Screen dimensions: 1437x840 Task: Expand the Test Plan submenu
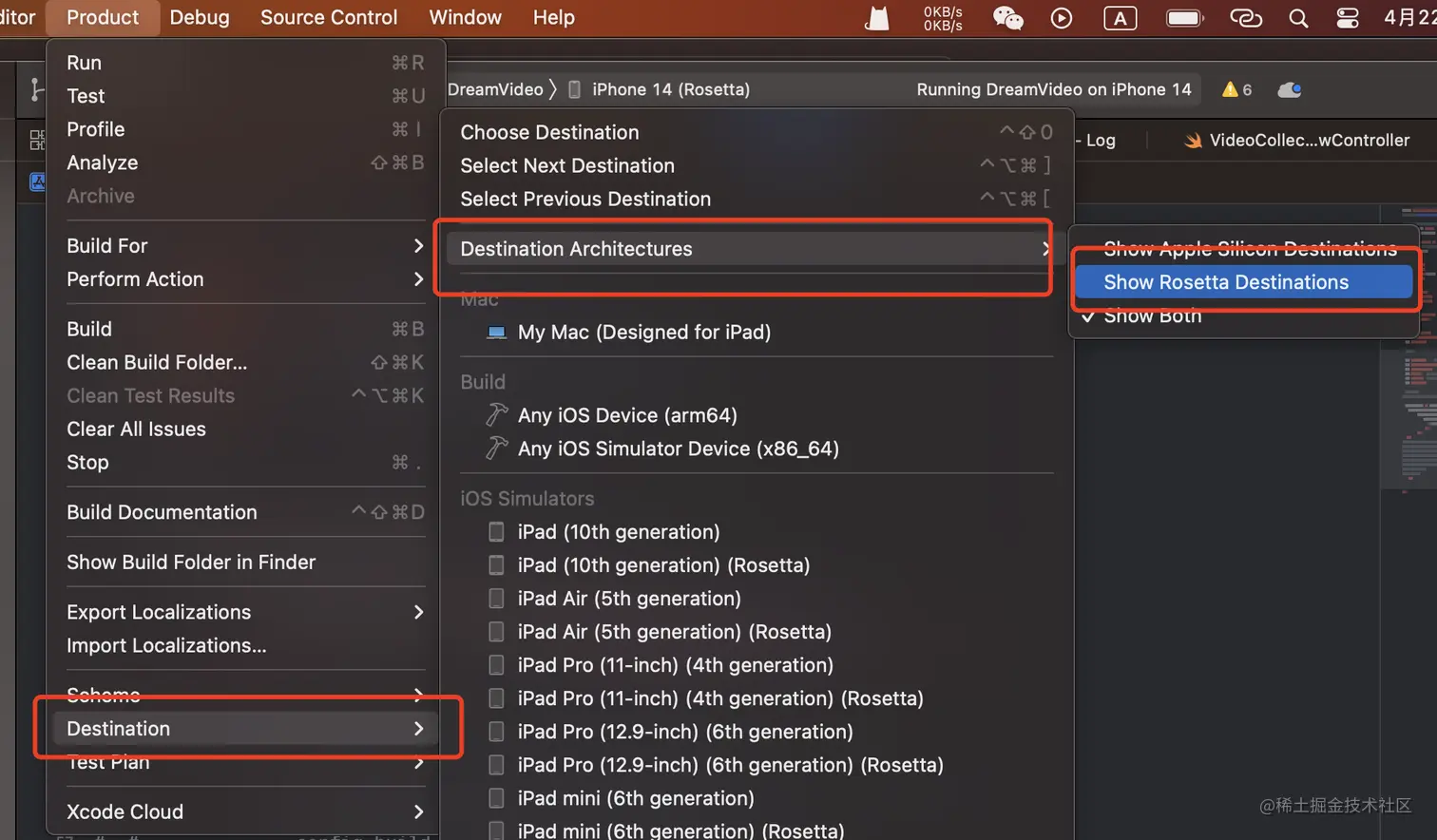[245, 762]
